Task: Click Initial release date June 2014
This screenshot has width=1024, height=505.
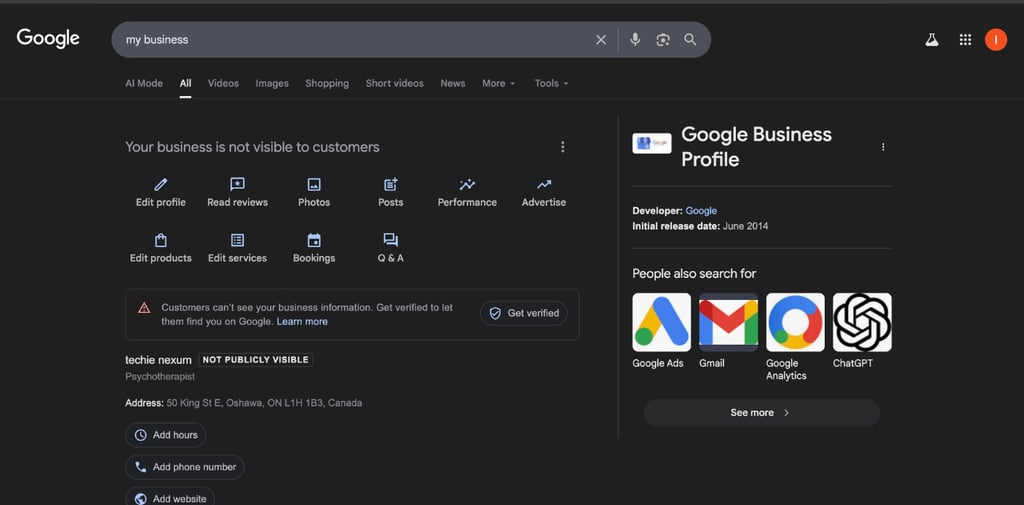Action: [700, 227]
